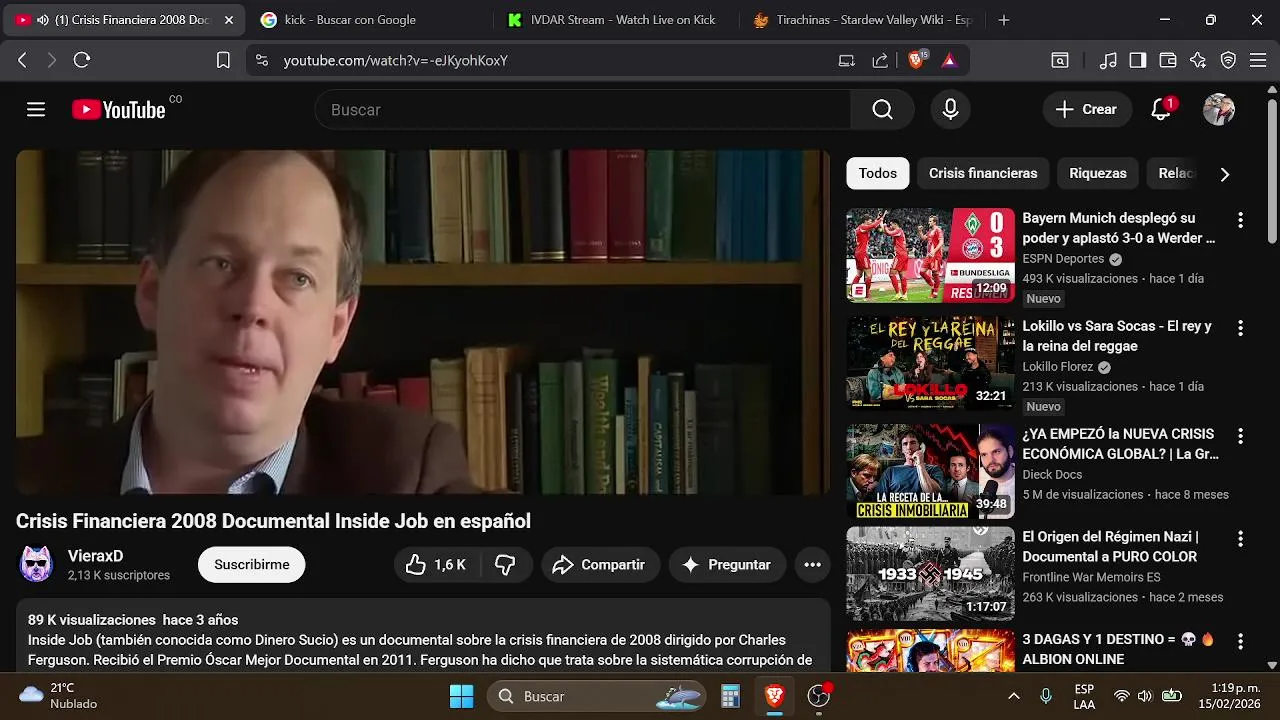This screenshot has height=720, width=1280.
Task: Open options for Lokillo vs Sara Socas video
Action: tap(1240, 328)
